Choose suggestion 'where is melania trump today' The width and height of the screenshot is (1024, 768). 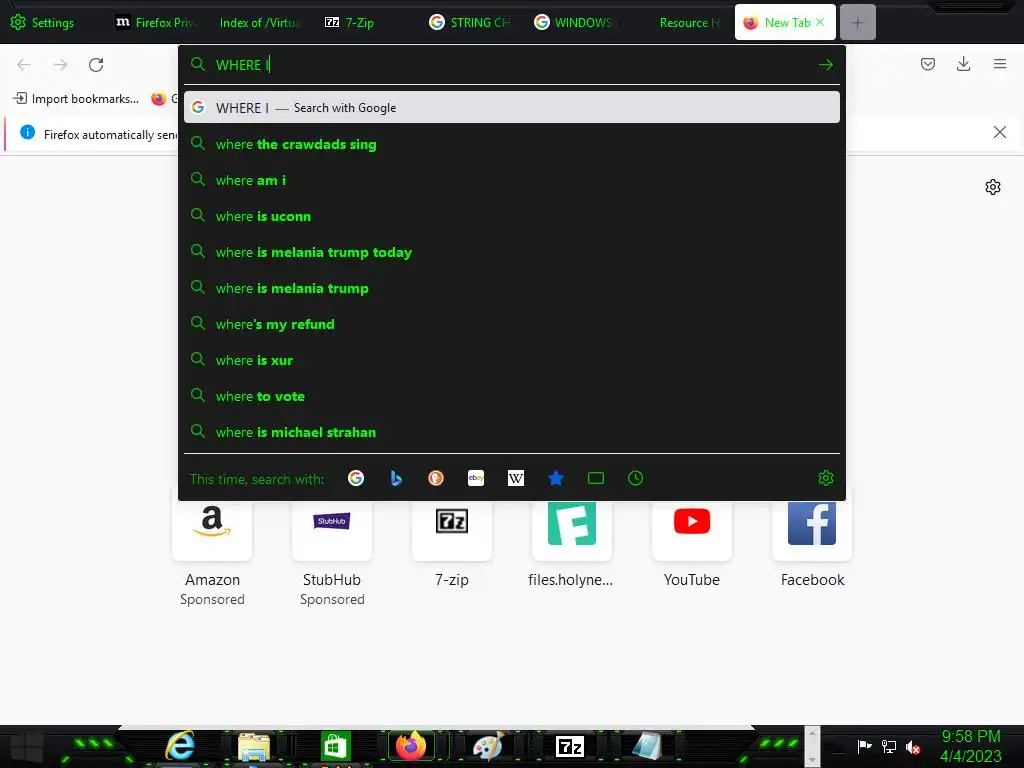511,252
